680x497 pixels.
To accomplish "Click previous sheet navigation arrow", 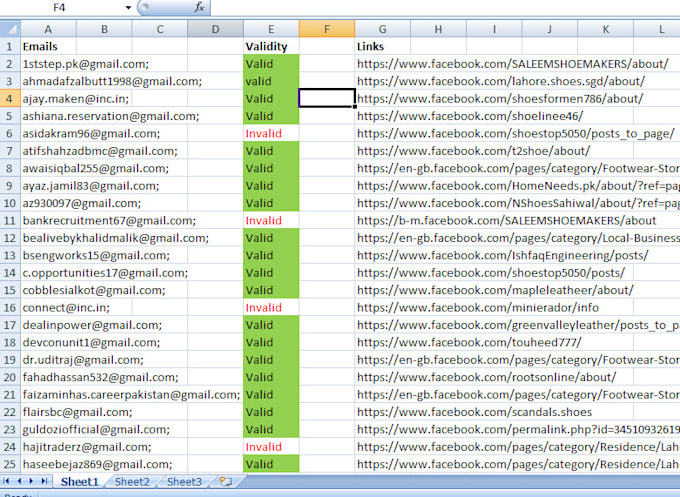I will (19, 481).
